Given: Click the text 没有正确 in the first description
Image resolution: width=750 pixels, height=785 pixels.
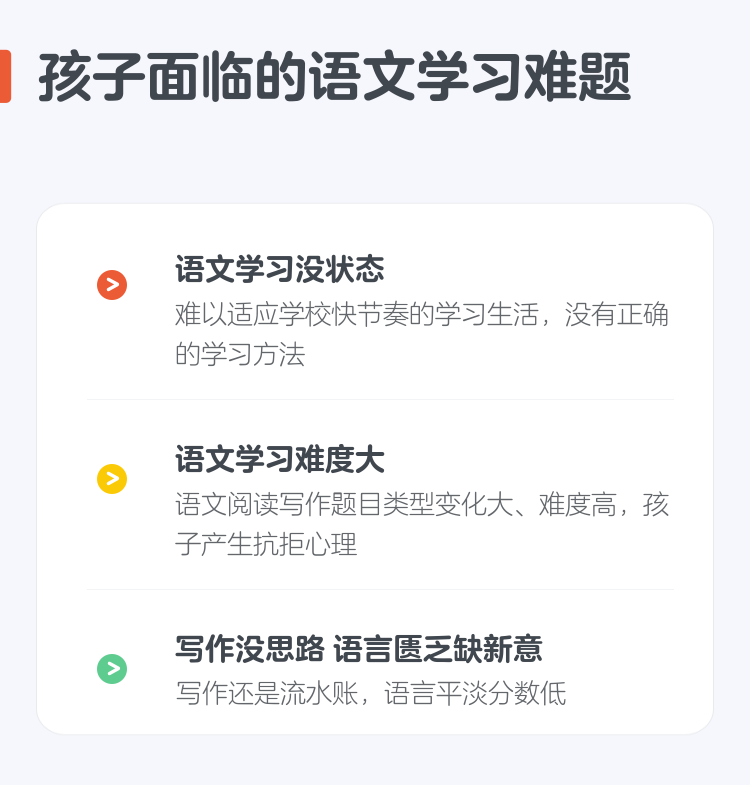Looking at the screenshot, I should 617,314.
